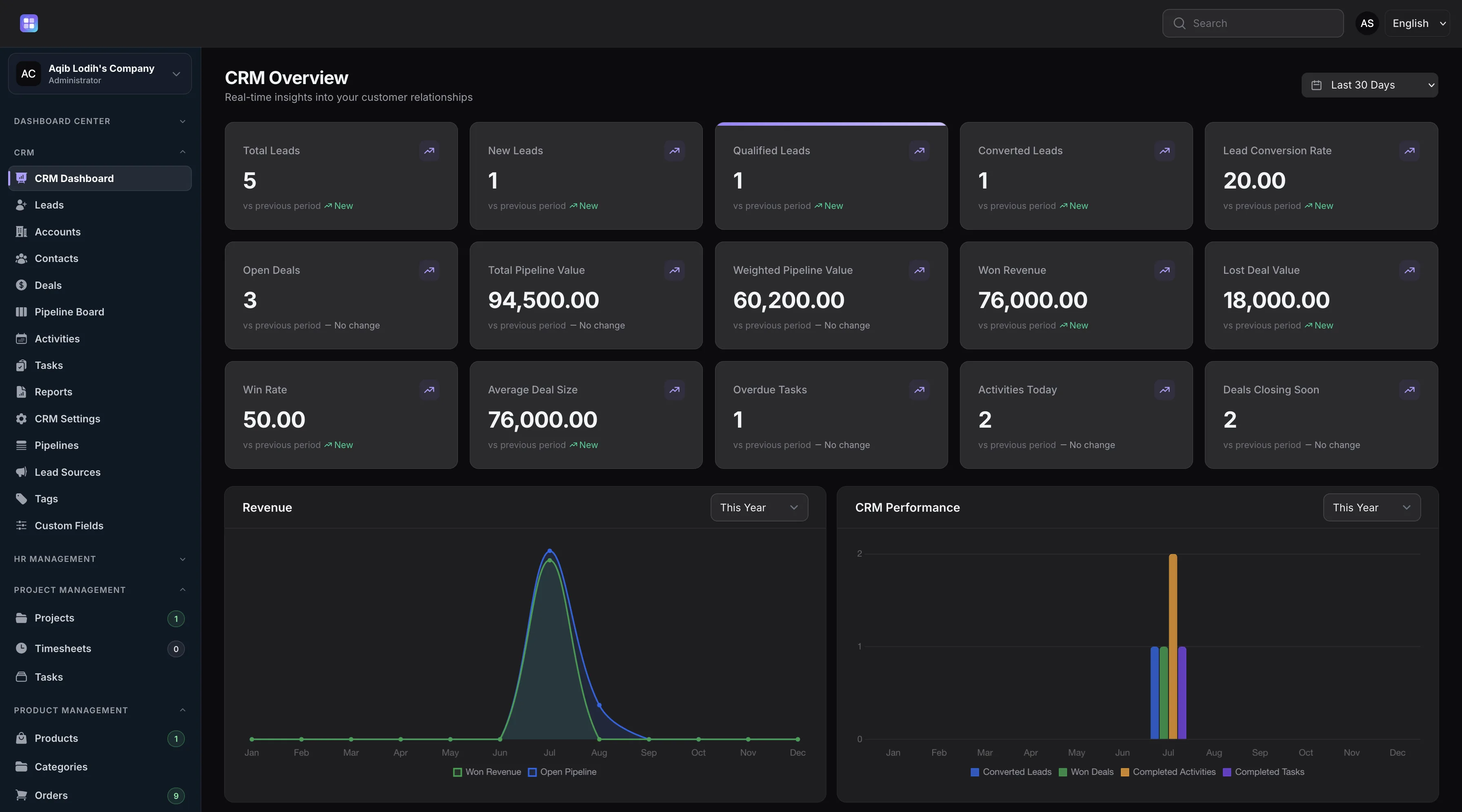The width and height of the screenshot is (1462, 812).
Task: Open Reports in the sidebar
Action: coord(100,392)
